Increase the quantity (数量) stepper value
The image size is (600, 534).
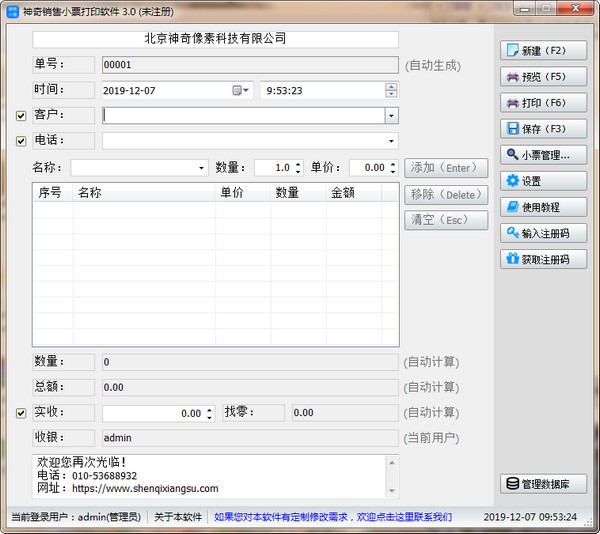[x=298, y=164]
